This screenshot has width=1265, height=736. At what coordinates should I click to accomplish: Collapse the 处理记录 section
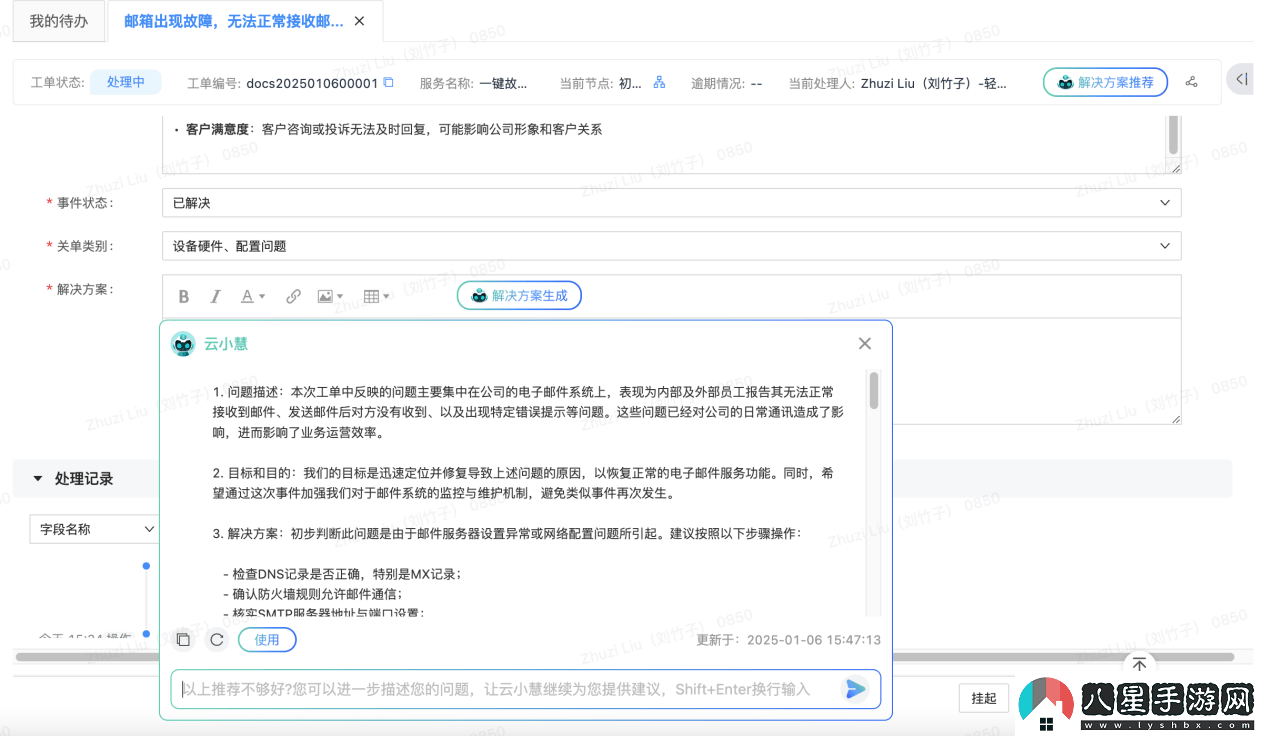pos(39,479)
